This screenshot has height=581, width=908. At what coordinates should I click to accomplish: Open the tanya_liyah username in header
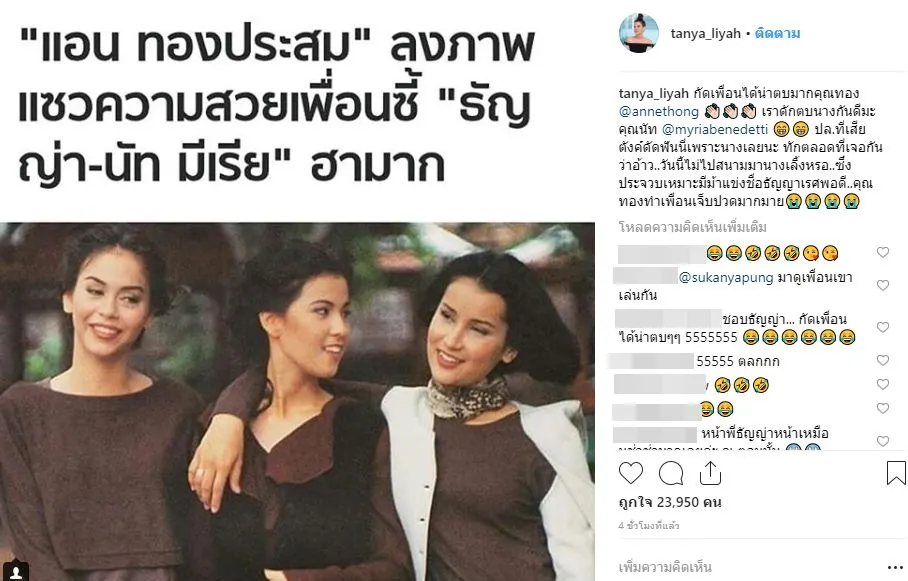(x=705, y=34)
